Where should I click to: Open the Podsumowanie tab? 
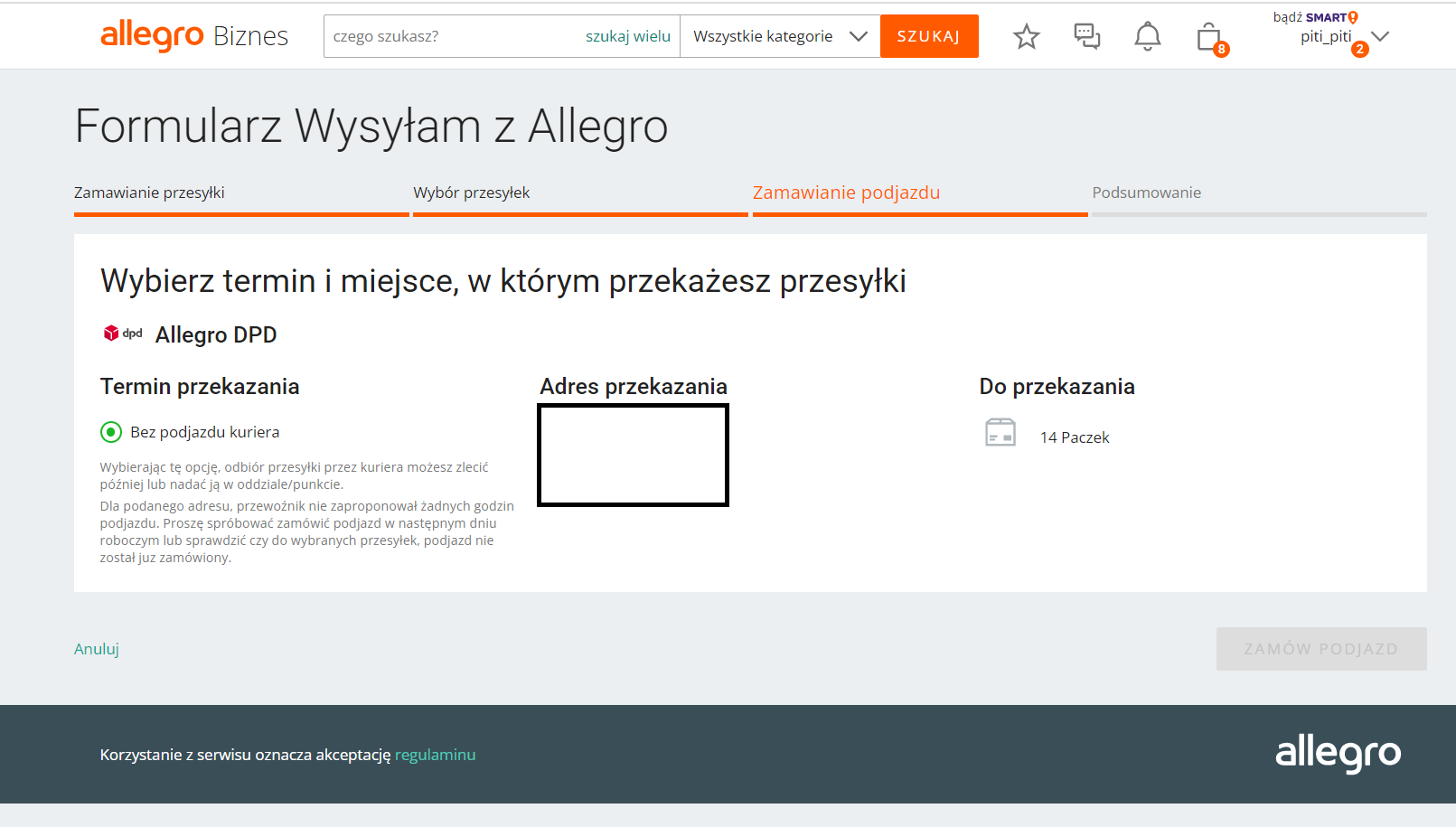(1147, 193)
